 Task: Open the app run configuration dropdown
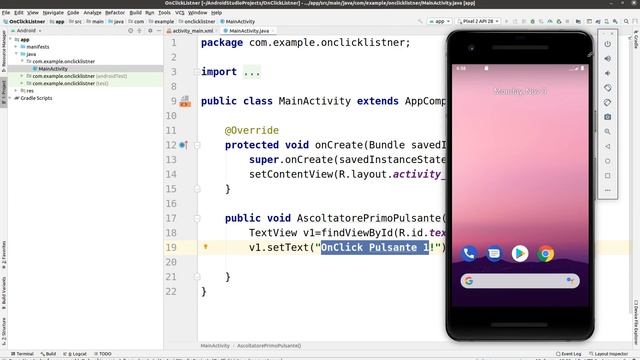439,21
